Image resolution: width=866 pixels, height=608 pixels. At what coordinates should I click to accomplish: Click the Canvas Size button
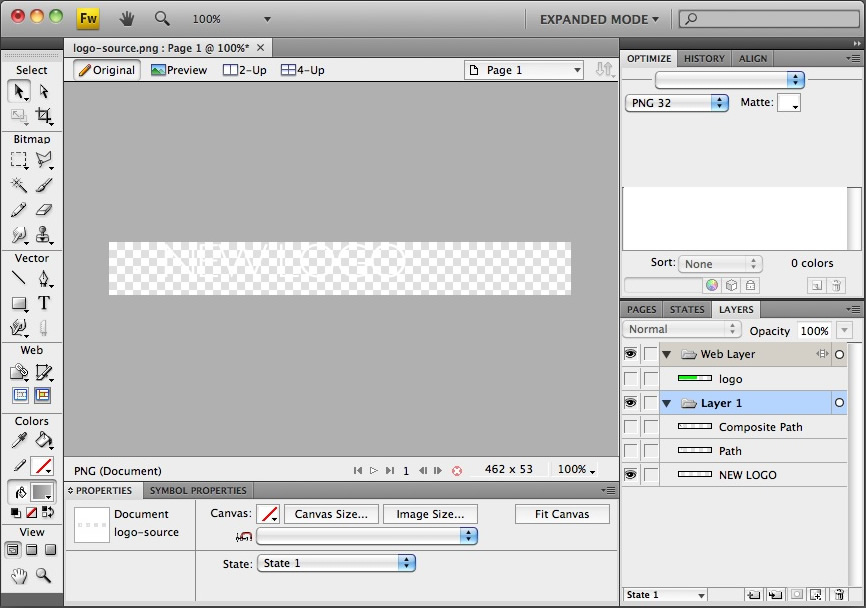click(332, 514)
